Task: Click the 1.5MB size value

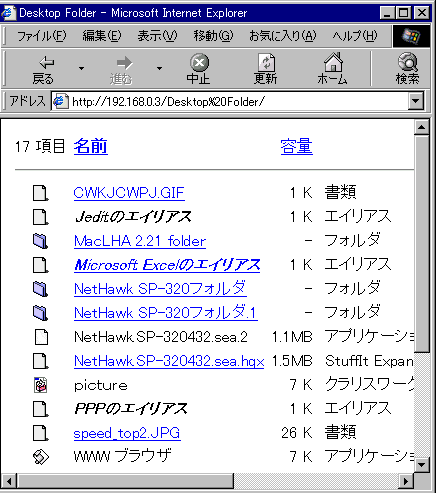Action: point(292,361)
